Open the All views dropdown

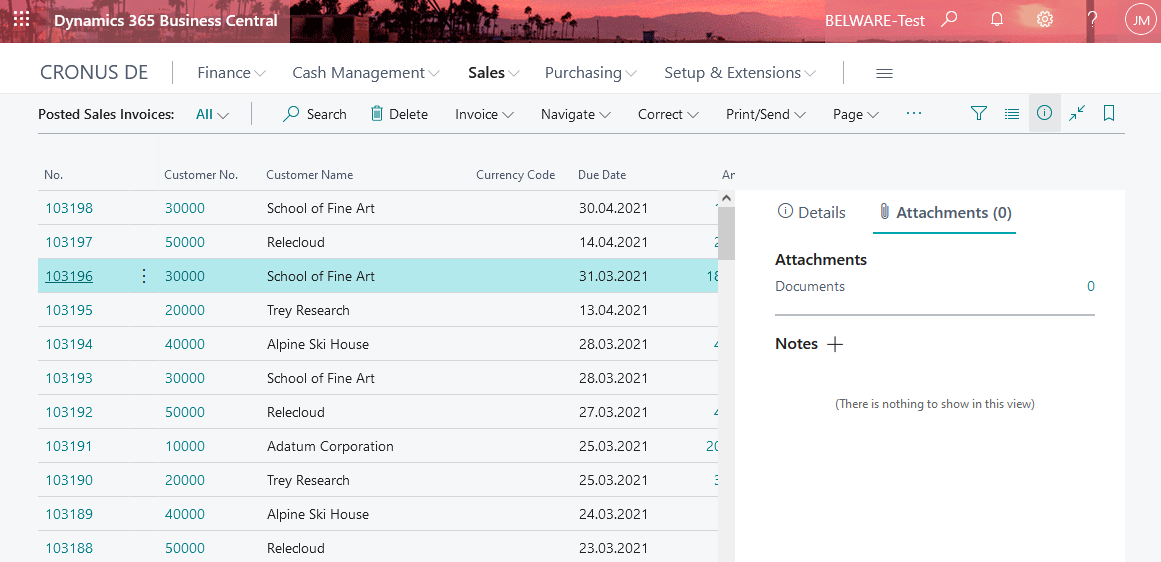pos(212,114)
